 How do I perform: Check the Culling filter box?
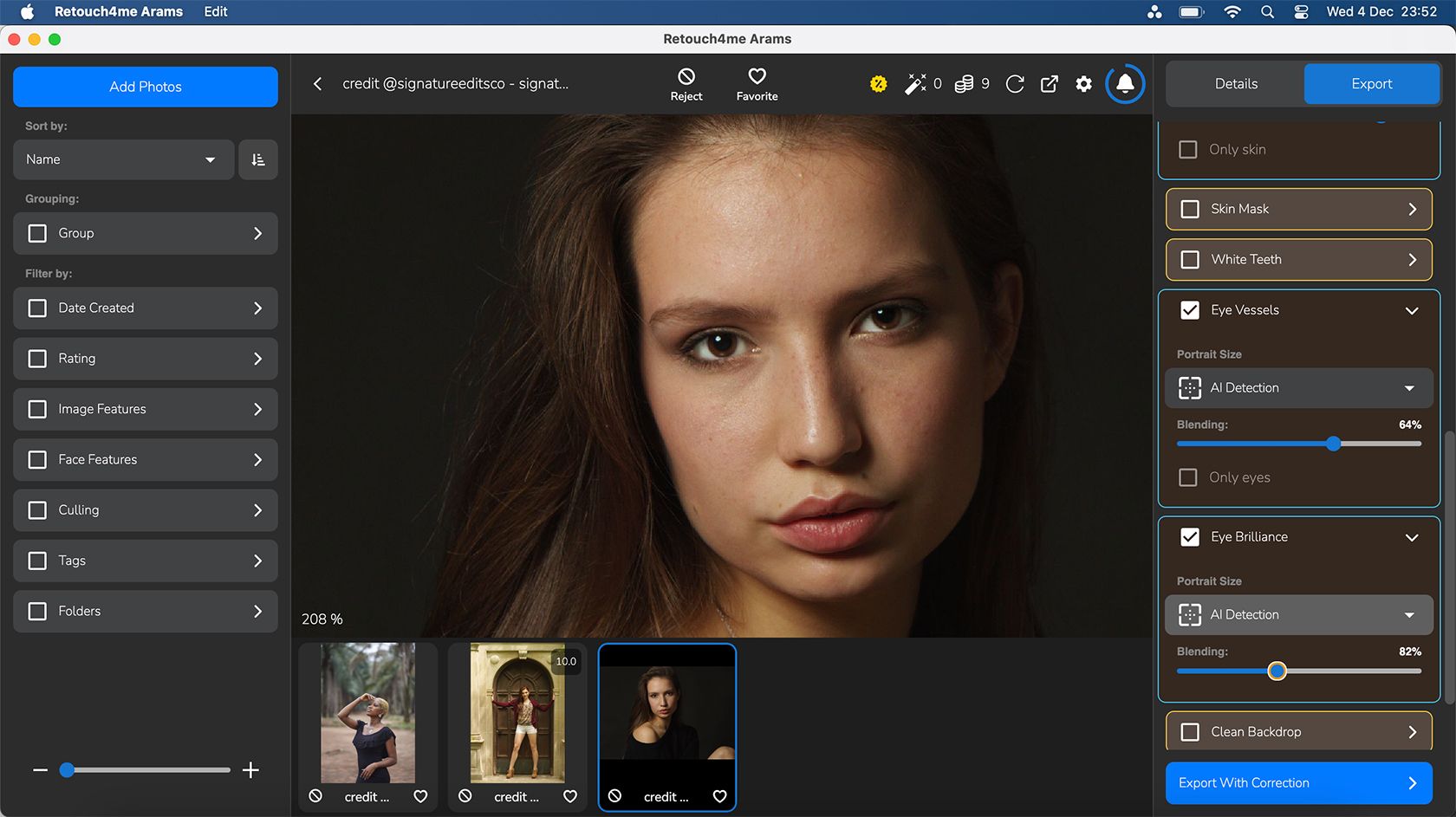pyautogui.click(x=37, y=510)
